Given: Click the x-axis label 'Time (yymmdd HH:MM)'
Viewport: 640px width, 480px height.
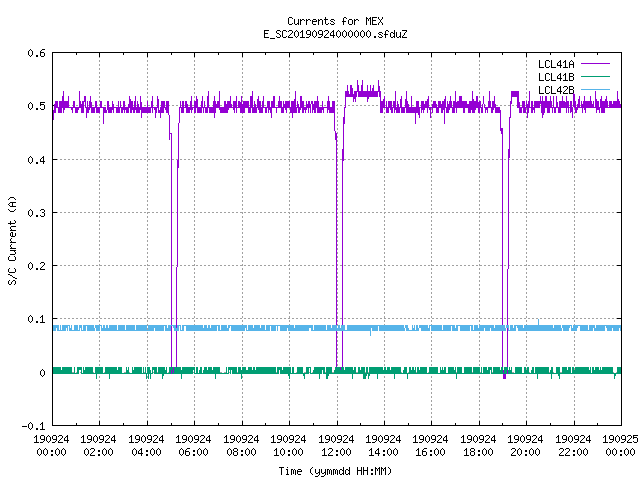Looking at the screenshot, I should click(x=335, y=471).
